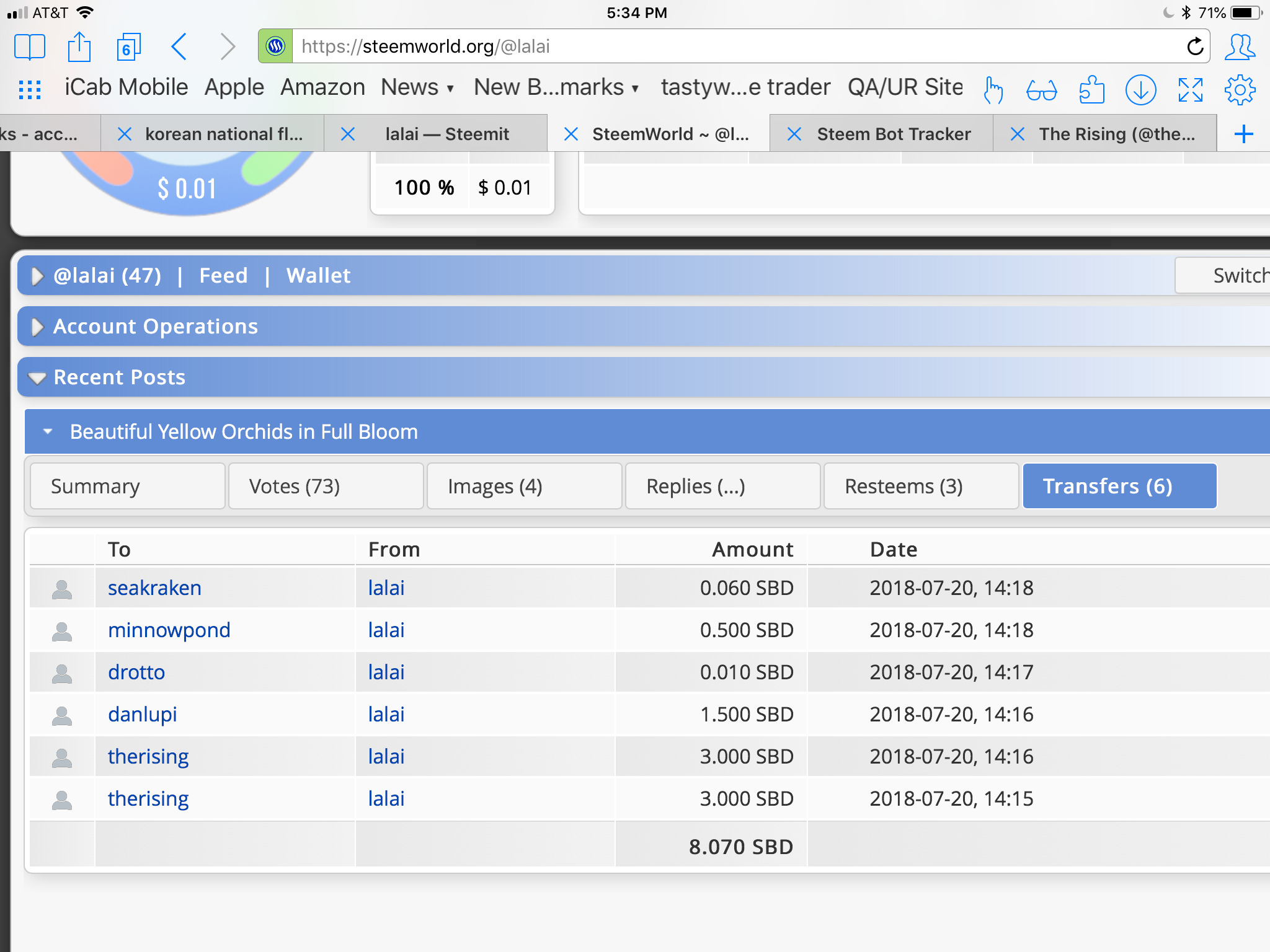1270x952 pixels.
Task: Tap the share icon in toolbar
Action: coord(79,47)
